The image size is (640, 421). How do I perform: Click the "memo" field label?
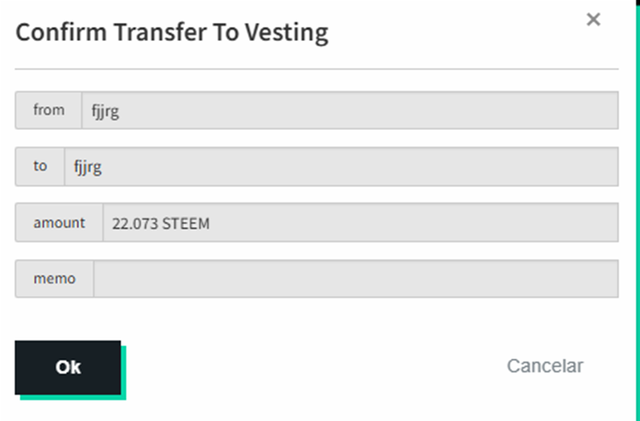54,279
